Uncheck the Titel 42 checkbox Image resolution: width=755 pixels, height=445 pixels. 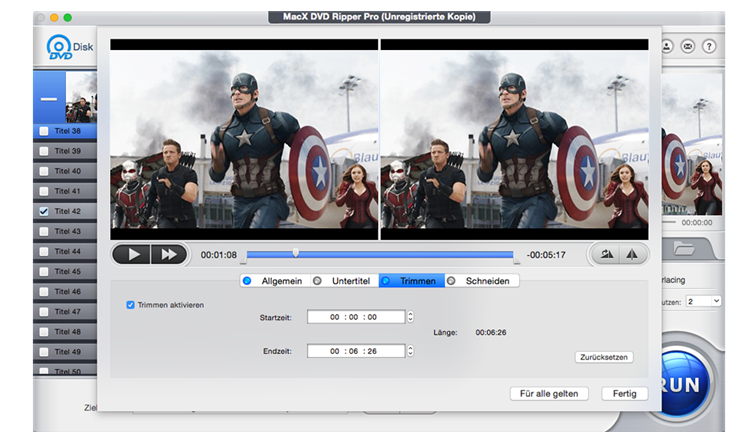(x=44, y=211)
